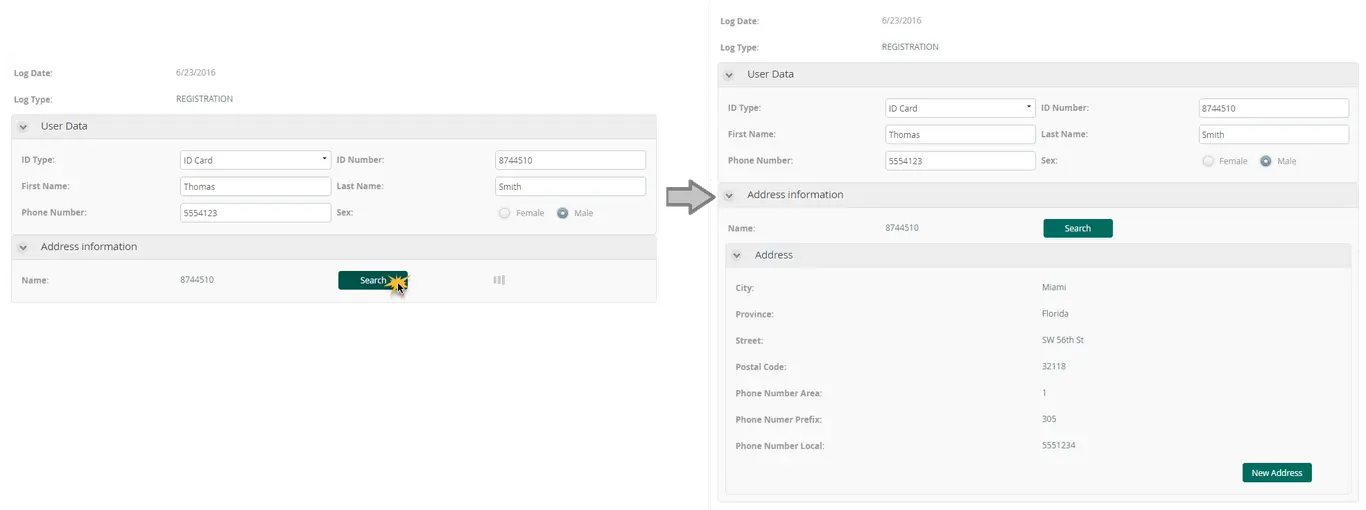Screen dimensions: 1366x510
Task: Select Male radio button in left form
Action: click(562, 213)
